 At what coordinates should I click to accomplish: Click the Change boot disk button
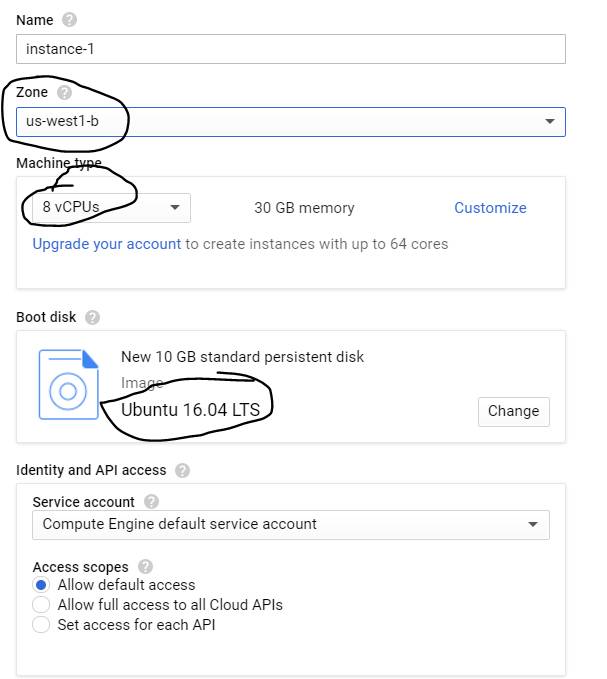click(x=513, y=411)
